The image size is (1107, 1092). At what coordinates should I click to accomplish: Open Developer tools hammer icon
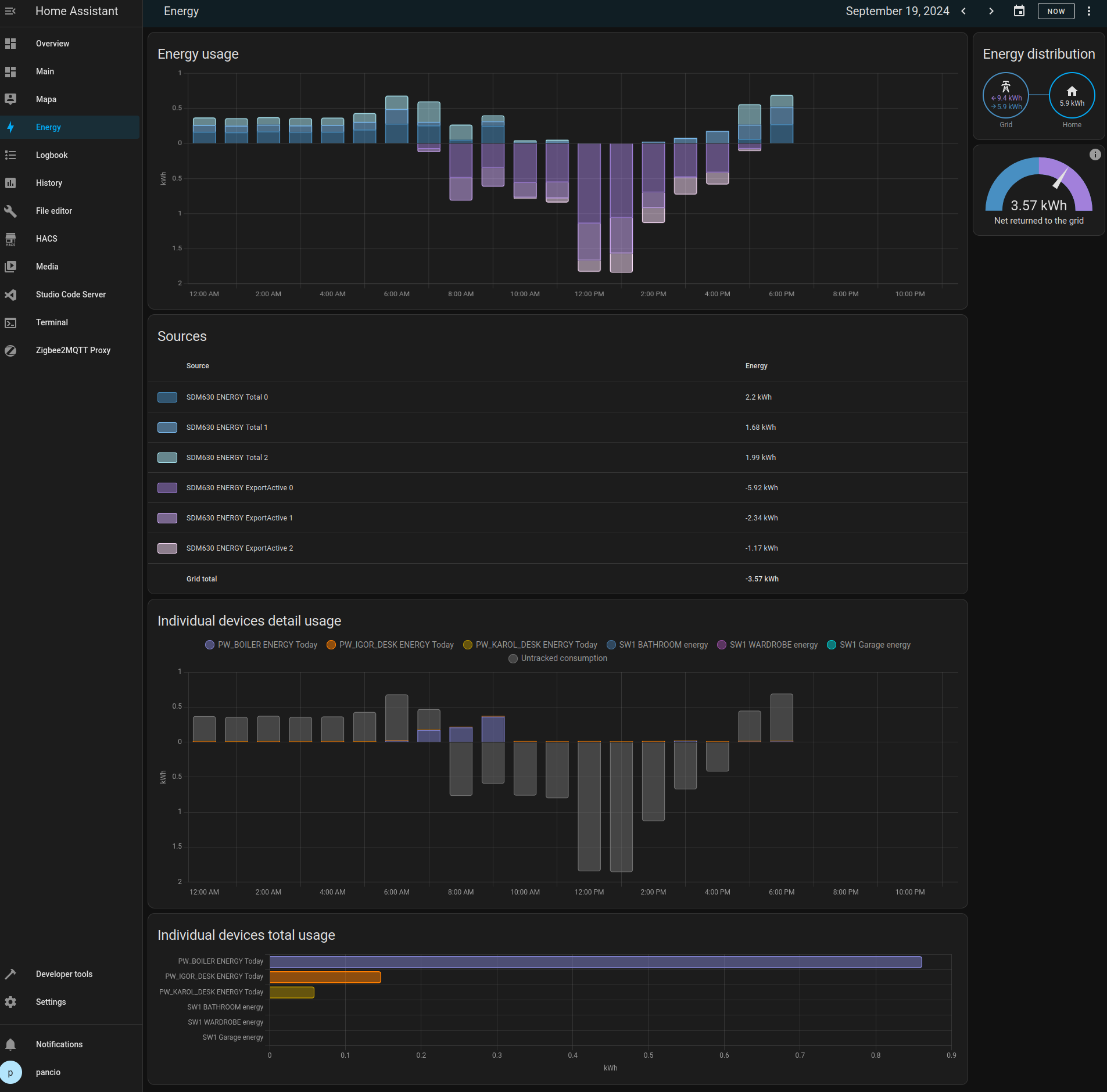(10, 974)
